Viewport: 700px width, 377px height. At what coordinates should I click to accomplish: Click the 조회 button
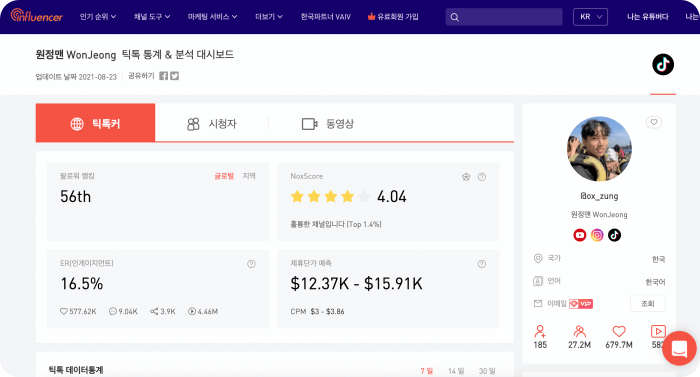click(647, 304)
